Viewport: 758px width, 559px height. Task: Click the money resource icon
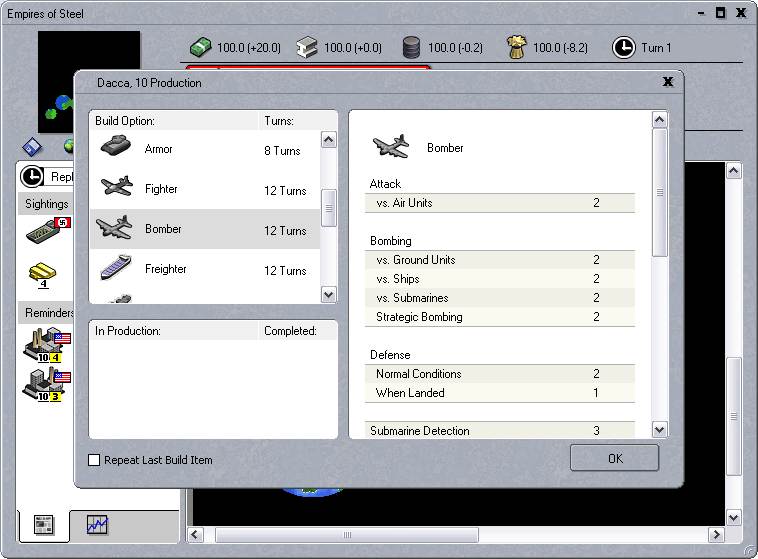coord(203,47)
